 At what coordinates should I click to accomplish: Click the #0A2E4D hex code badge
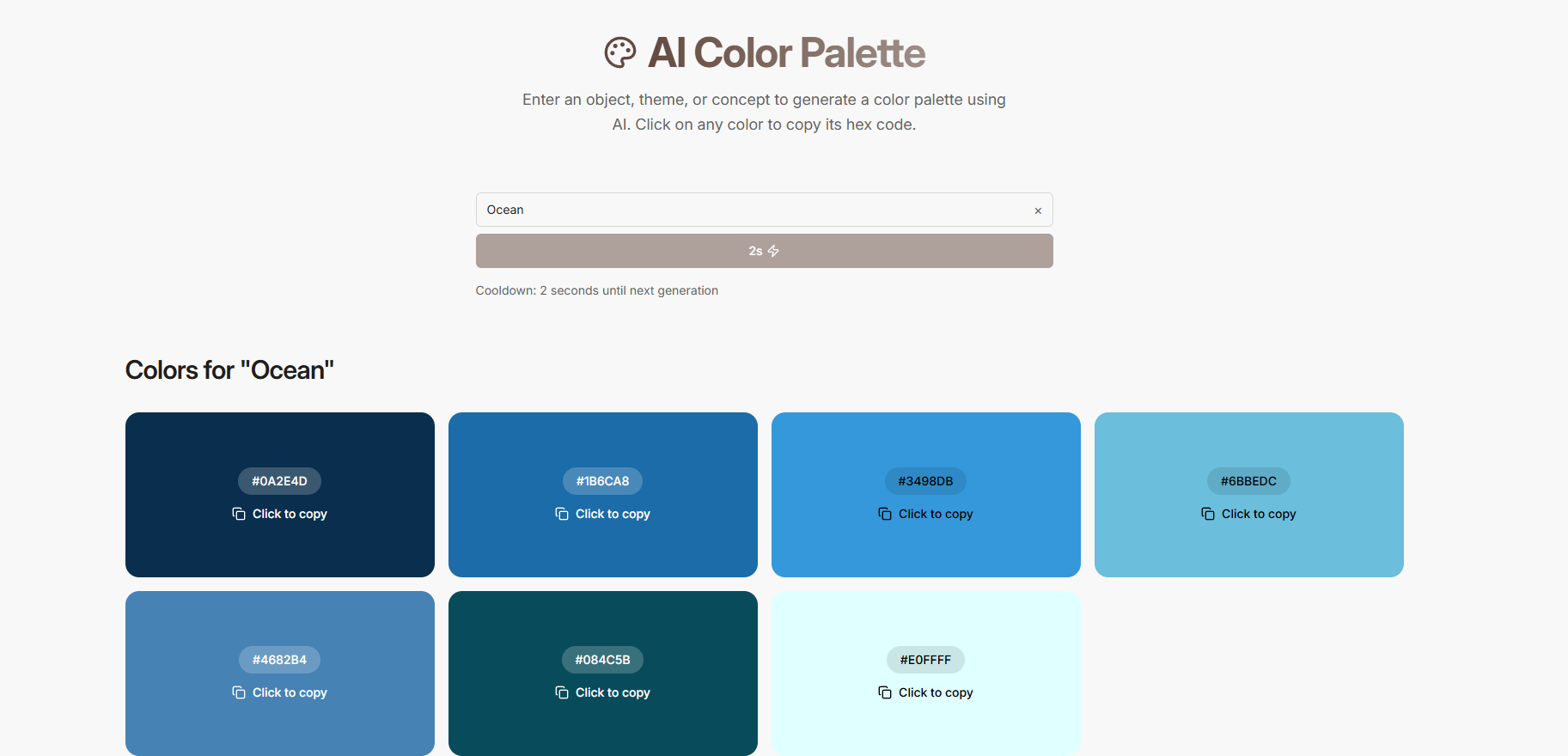pos(279,481)
